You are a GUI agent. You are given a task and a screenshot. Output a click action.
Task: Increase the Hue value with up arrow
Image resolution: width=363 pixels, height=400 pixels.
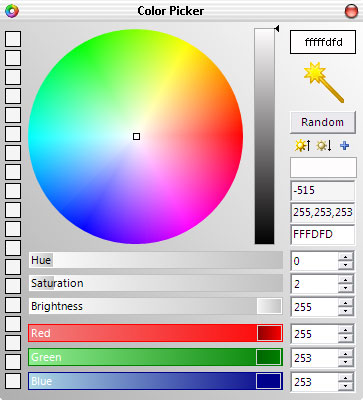345,257
